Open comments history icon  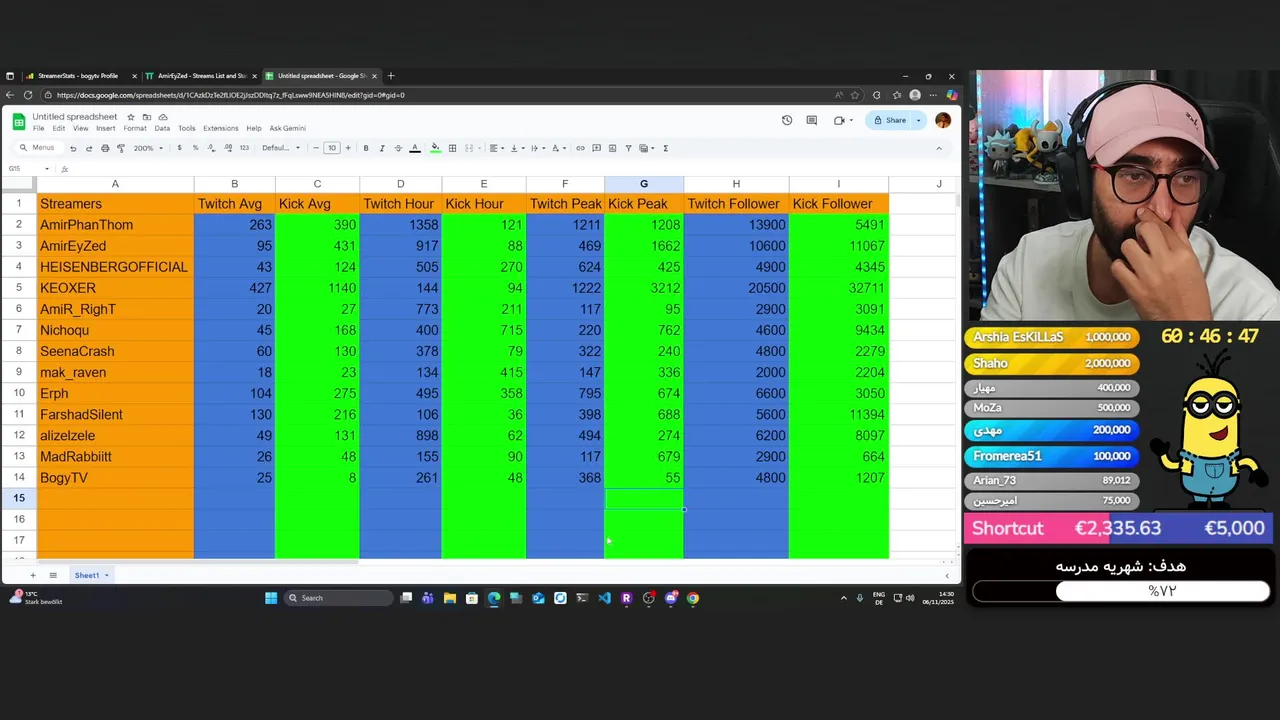[811, 120]
